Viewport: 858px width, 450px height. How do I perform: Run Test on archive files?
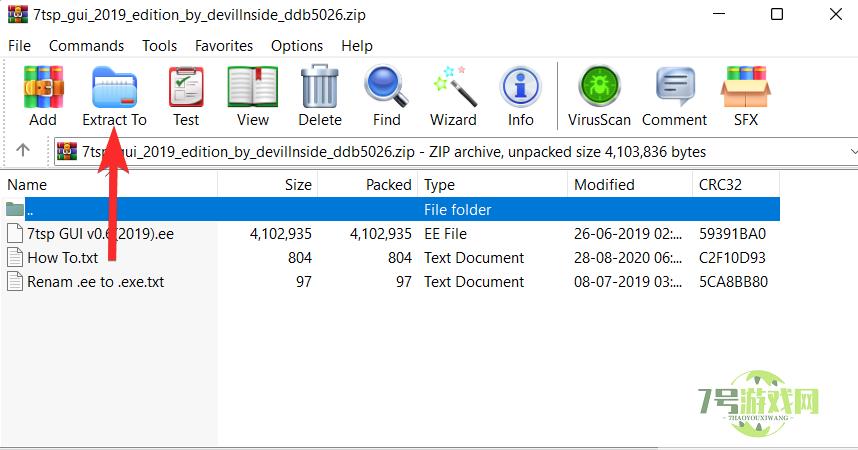(186, 87)
